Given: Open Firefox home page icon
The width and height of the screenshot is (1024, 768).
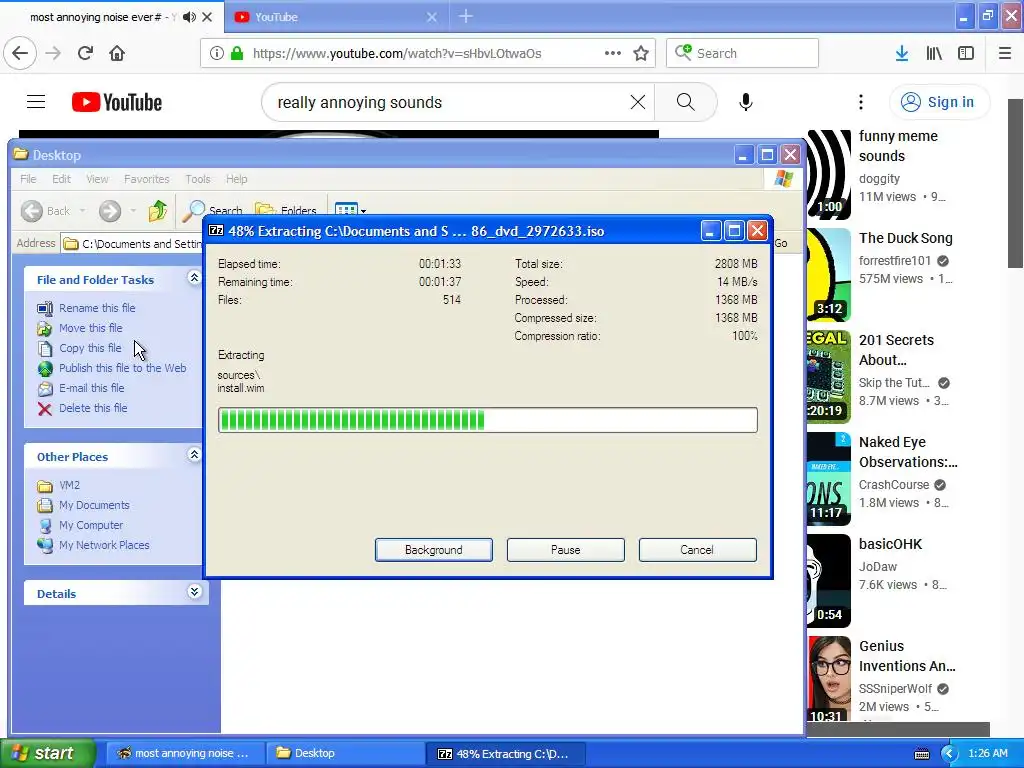Looking at the screenshot, I should (117, 53).
